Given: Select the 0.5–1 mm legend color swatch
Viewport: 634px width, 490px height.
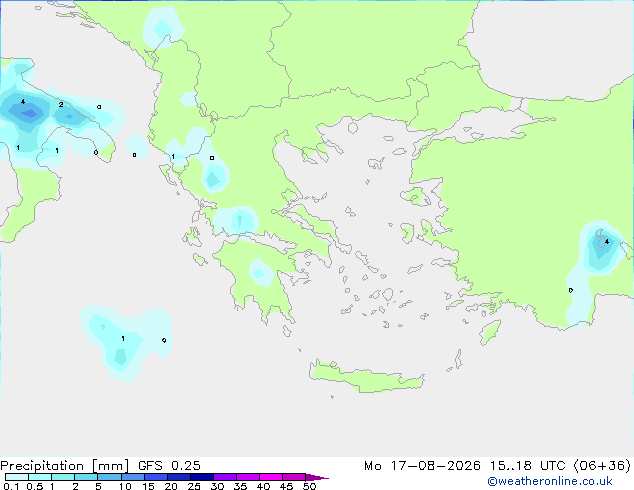Looking at the screenshot, I should click(x=40, y=477).
